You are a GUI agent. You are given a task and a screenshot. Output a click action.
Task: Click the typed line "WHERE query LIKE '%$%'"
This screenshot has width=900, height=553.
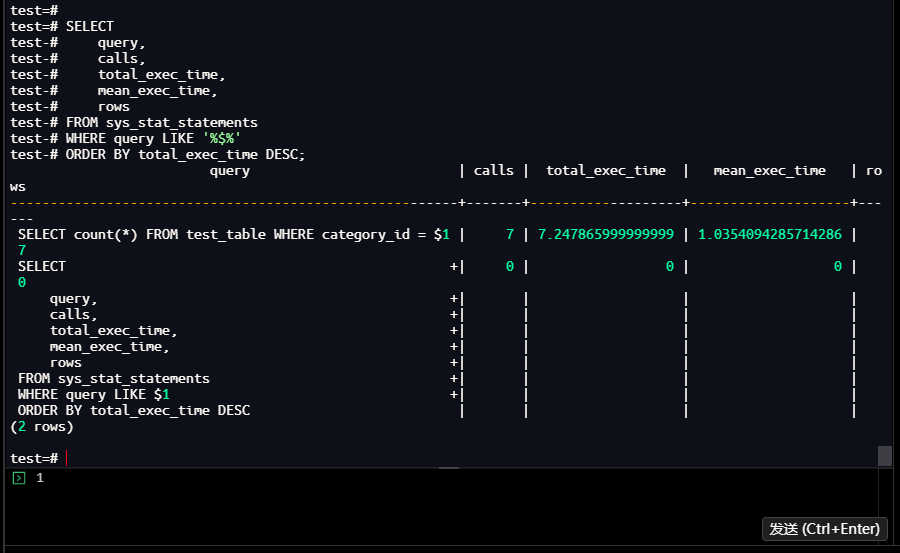[x=153, y=138]
